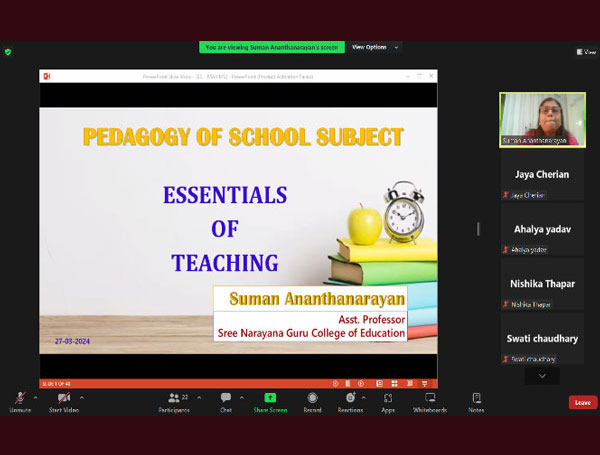Click slide show view icon in status bar
The height and width of the screenshot is (455, 600).
(x=424, y=383)
